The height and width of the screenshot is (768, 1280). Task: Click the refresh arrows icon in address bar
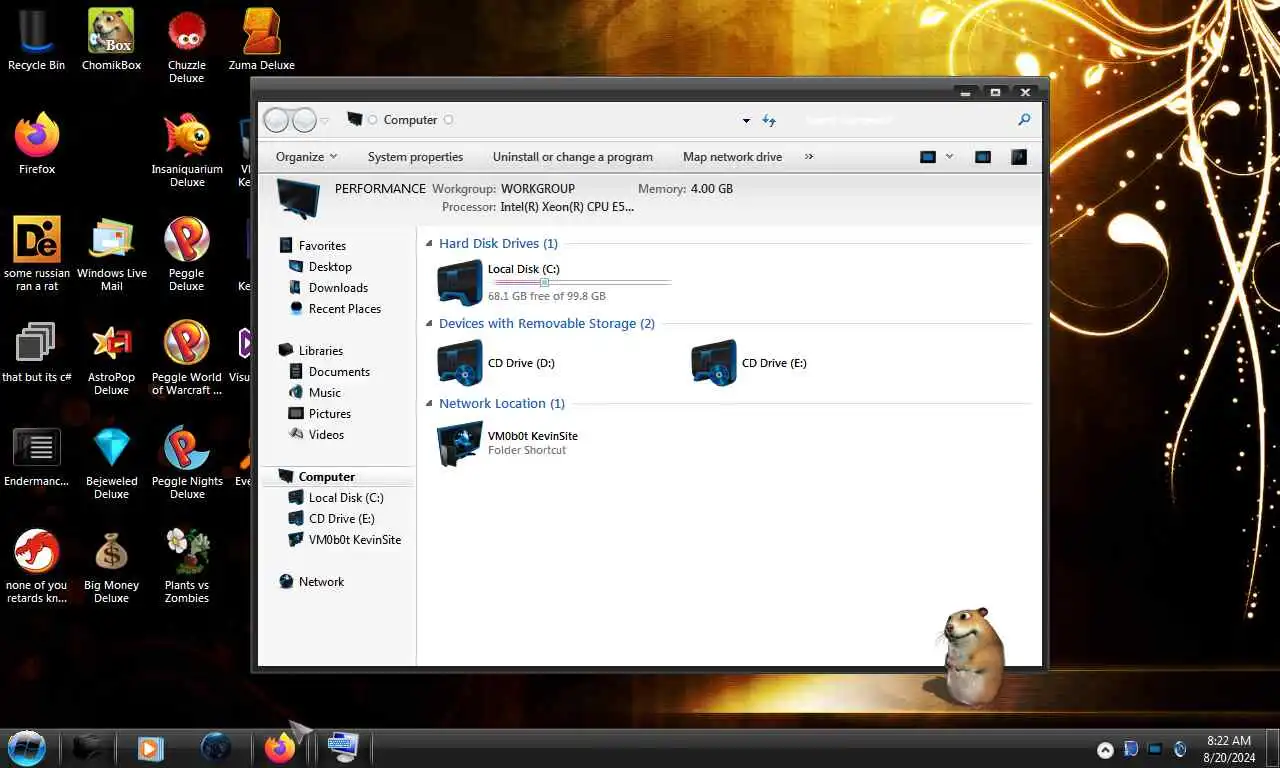point(769,120)
